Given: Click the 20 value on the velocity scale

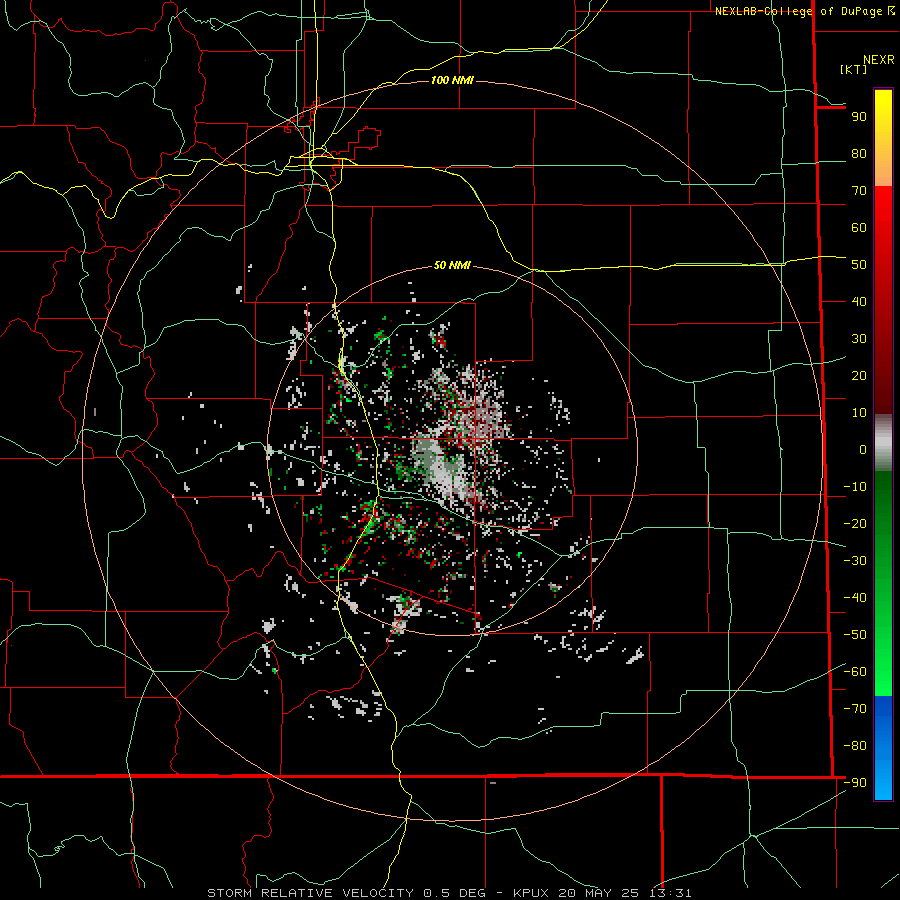Looking at the screenshot, I should click(x=859, y=376).
